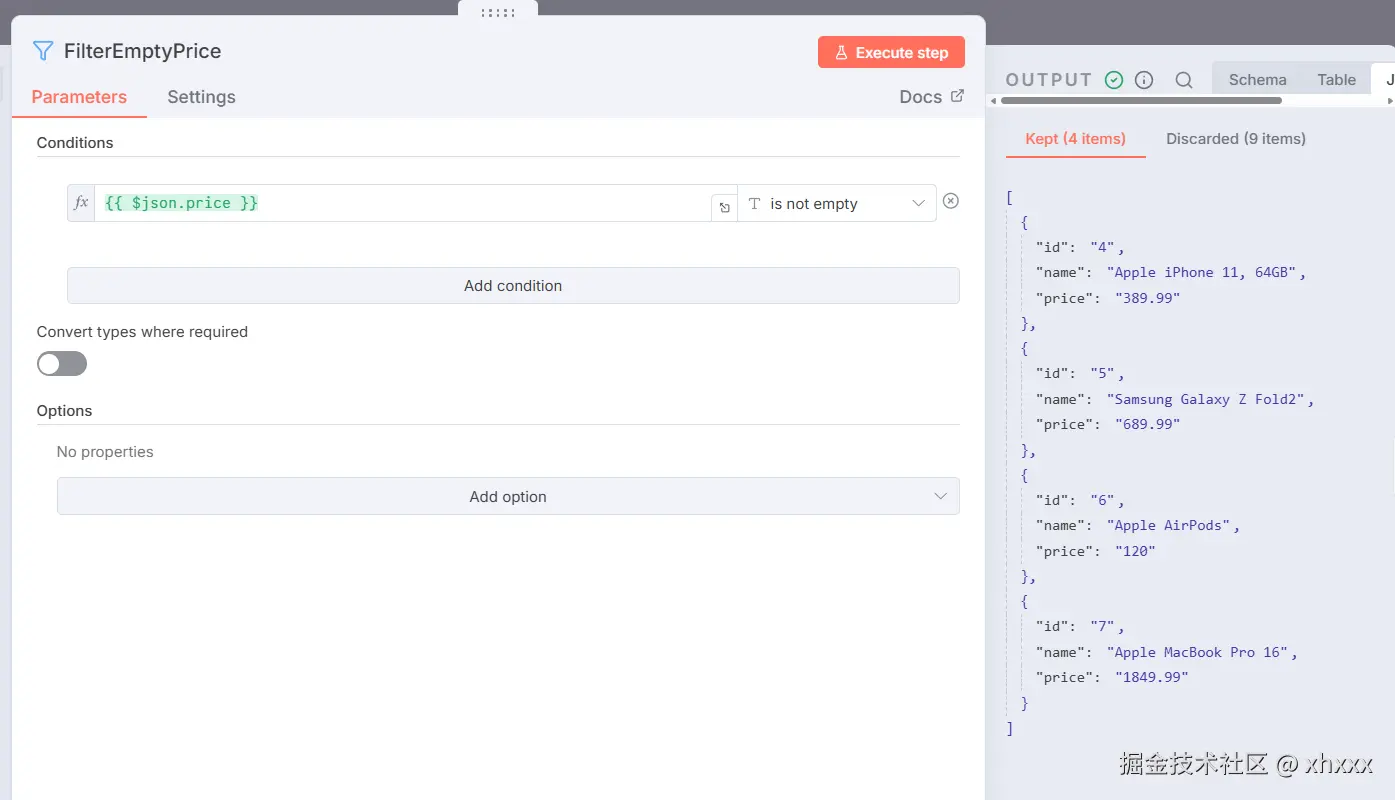Open the 'is not empty' operator dropdown
Screen dimensions: 1395x800
tap(837, 203)
